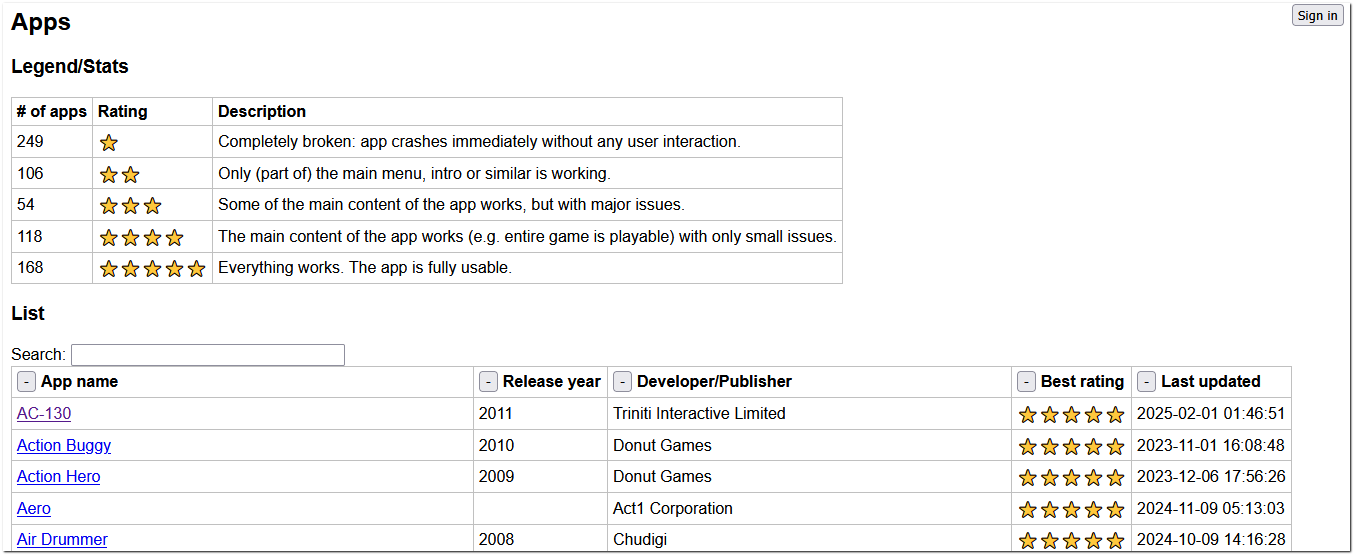Click the five-star rating icons in legend
The image size is (1354, 555).
(153, 269)
